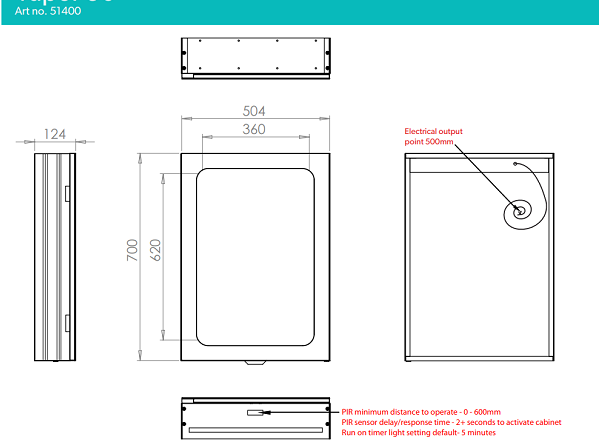Click the sensor tab below front view
600x441 pixels.
click(255, 362)
